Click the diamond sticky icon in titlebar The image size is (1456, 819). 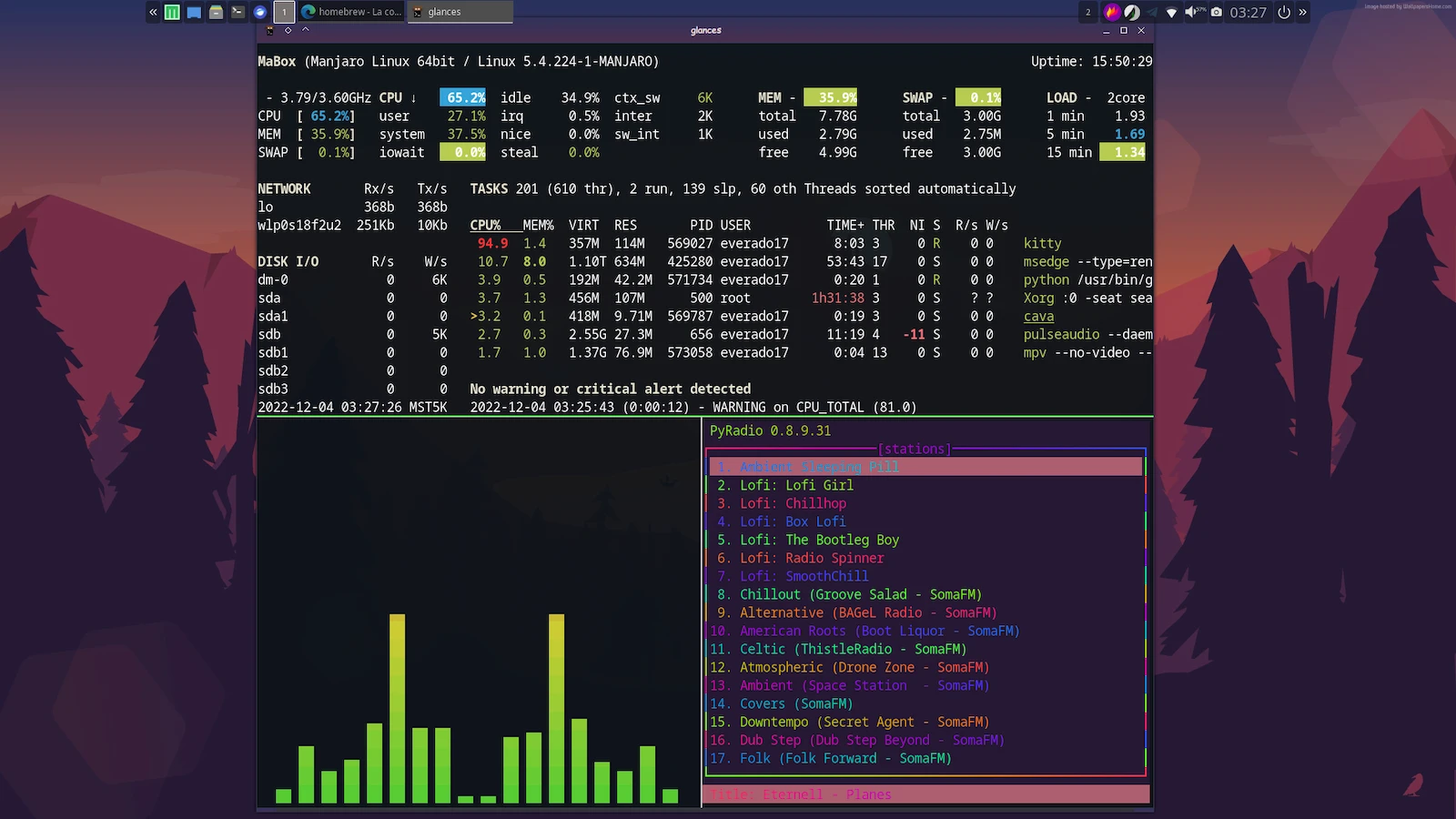[x=288, y=30]
